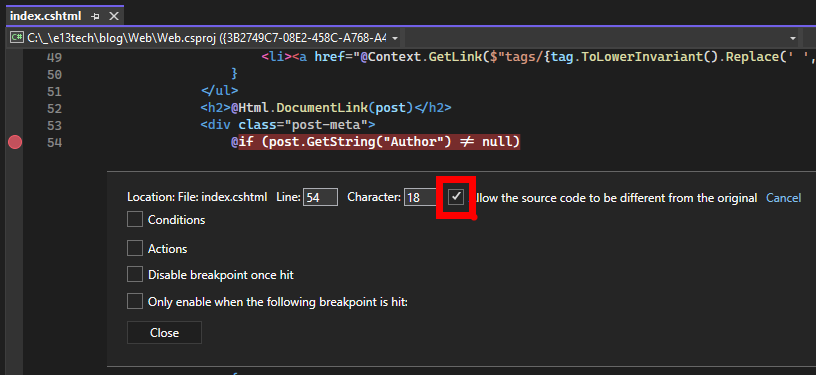Toggle 'Allow the source code to be different' checkbox
816x375 pixels.
tap(456, 197)
